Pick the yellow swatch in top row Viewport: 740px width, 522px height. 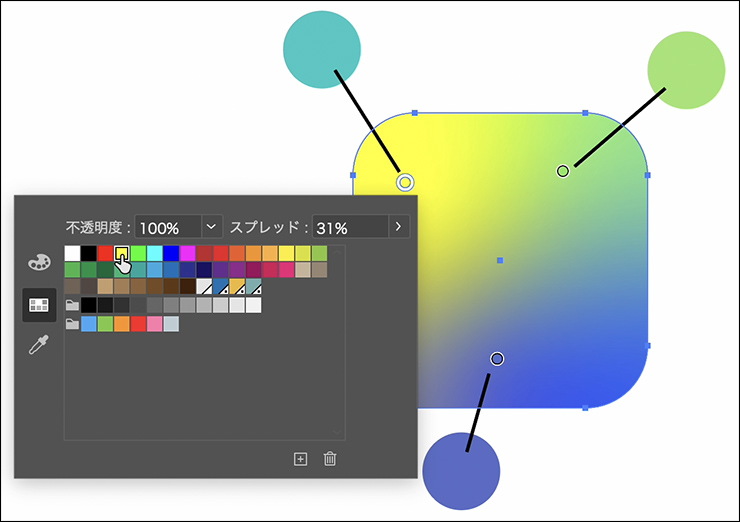point(121,253)
